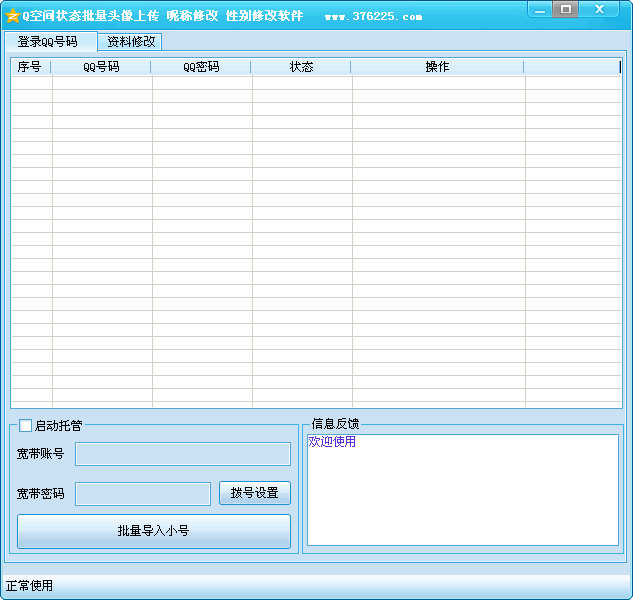Click the 拨号设置 button

pyautogui.click(x=255, y=493)
